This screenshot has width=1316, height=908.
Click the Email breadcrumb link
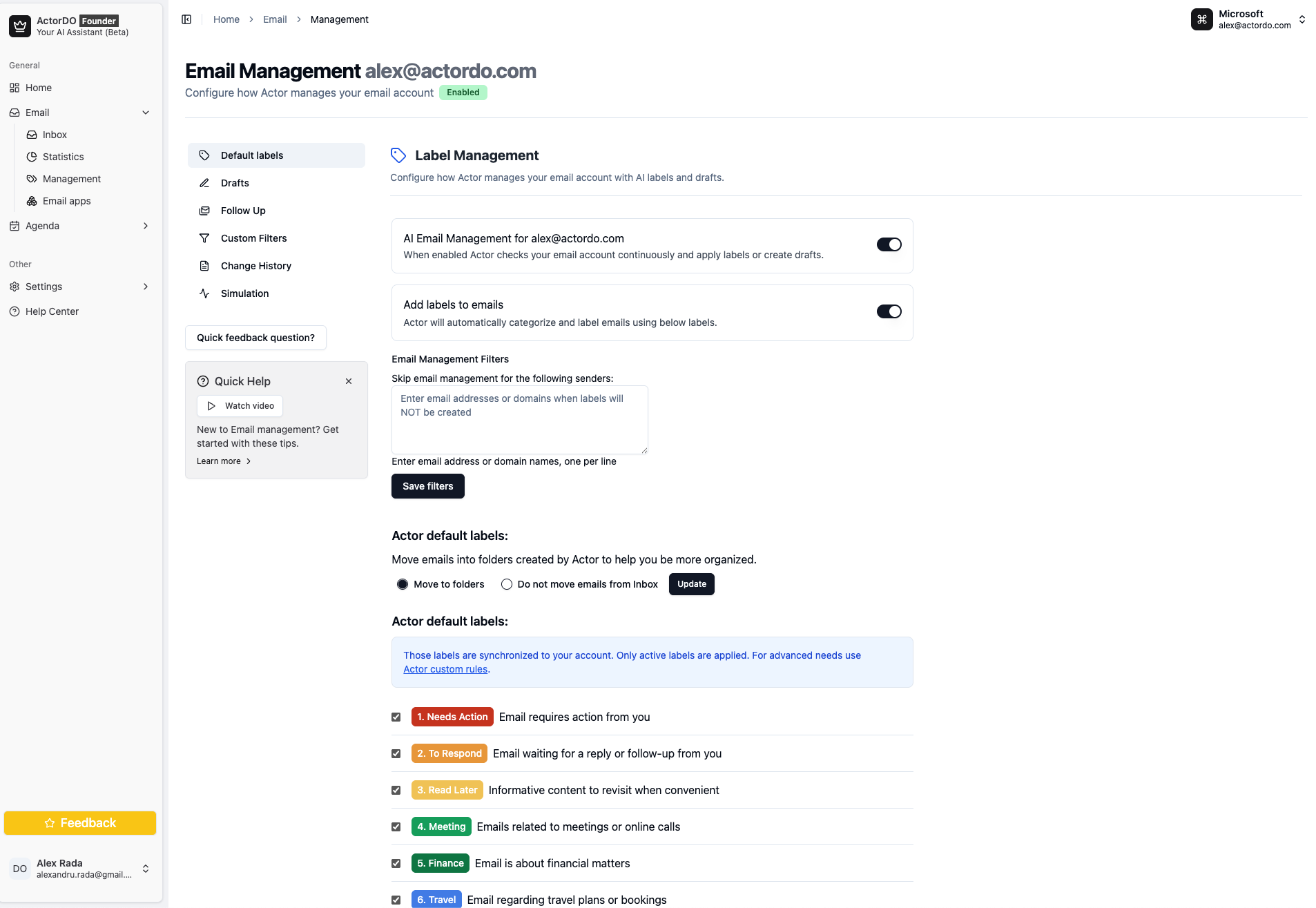(275, 19)
